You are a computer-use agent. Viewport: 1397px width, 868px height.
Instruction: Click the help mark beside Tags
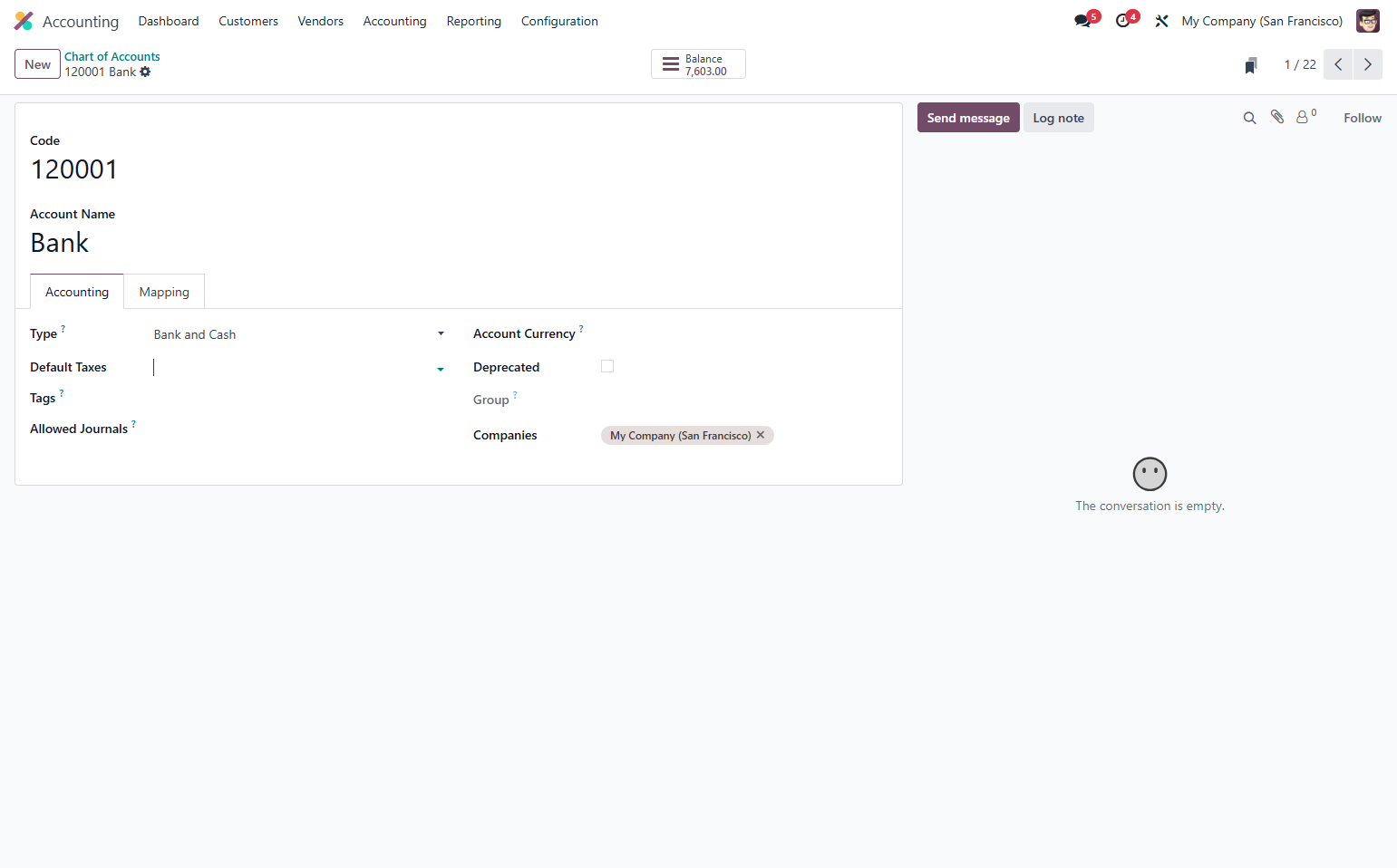point(62,392)
